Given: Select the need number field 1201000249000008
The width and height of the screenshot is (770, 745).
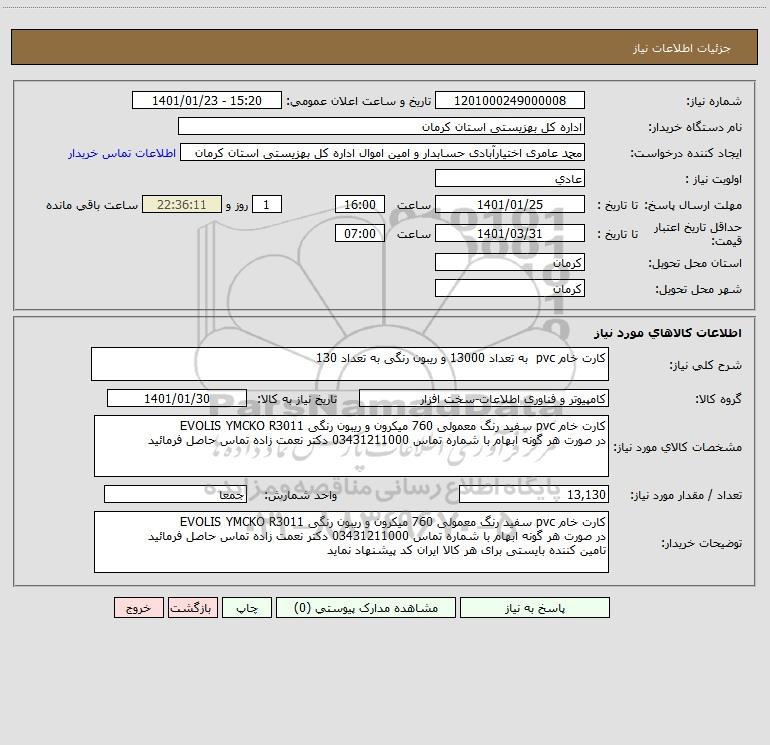Looking at the screenshot, I should point(510,100).
